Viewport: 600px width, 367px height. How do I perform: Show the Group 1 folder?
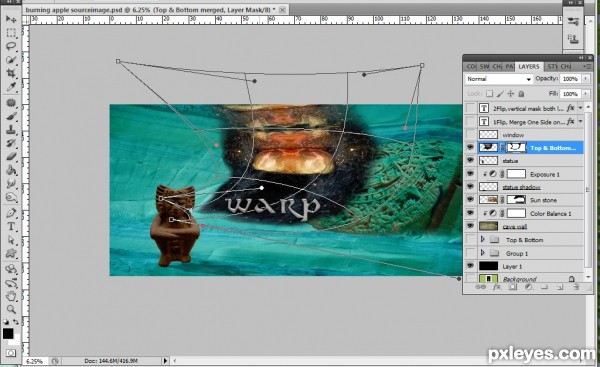pyautogui.click(x=470, y=253)
